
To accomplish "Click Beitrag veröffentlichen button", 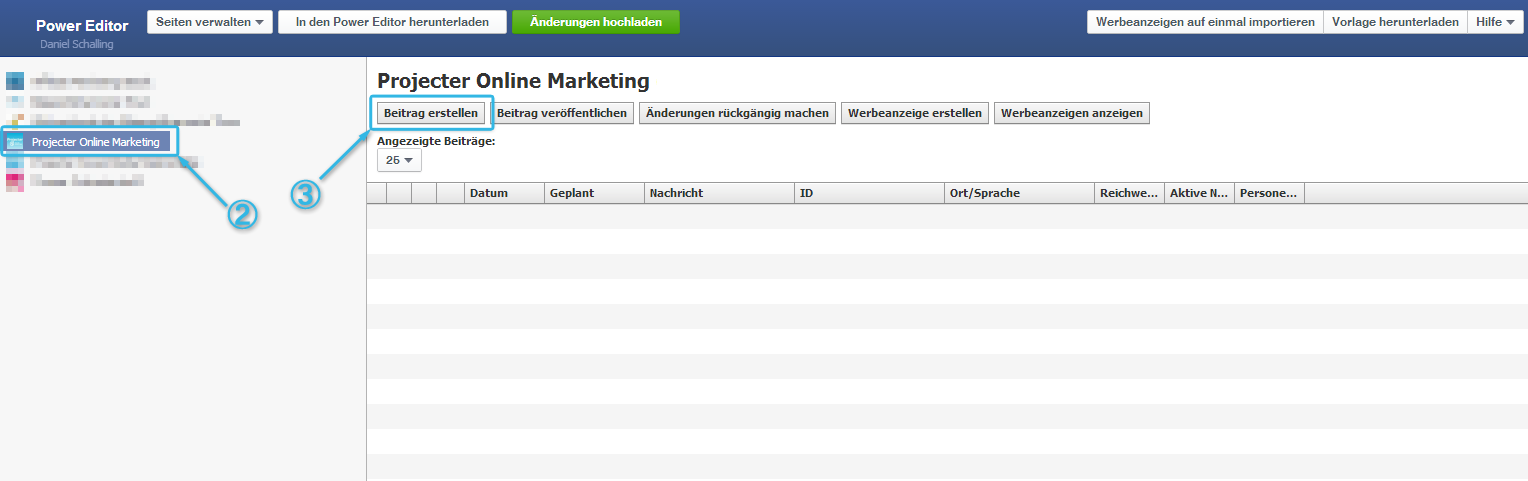I will pos(562,113).
